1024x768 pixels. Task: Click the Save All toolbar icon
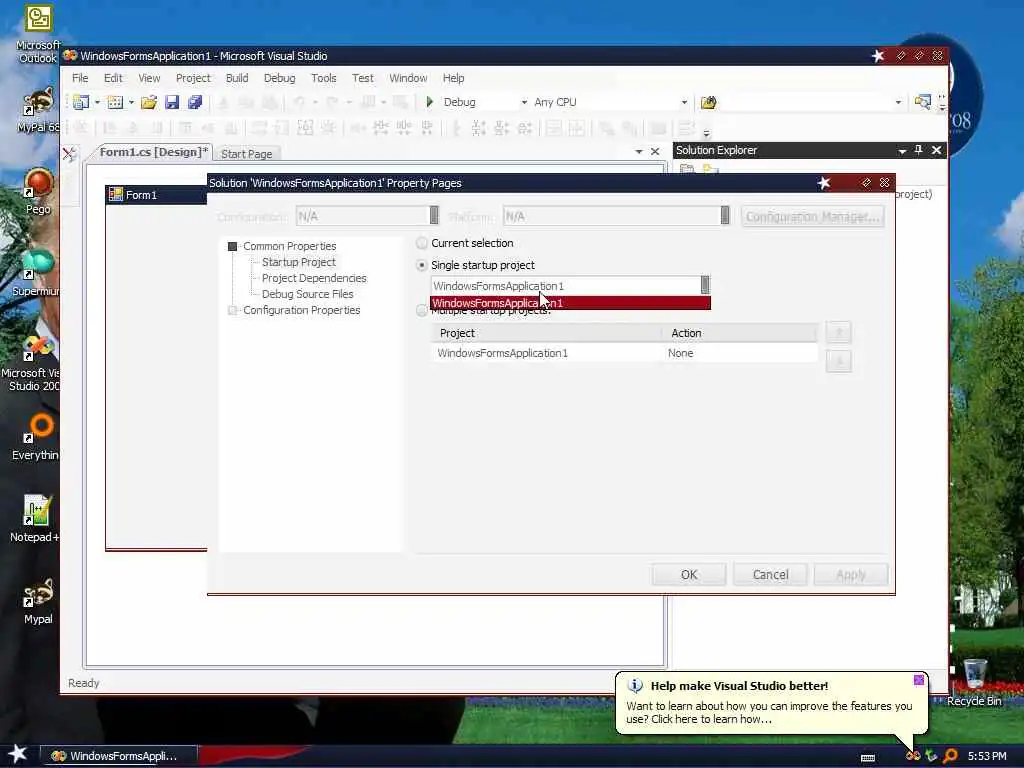point(195,102)
